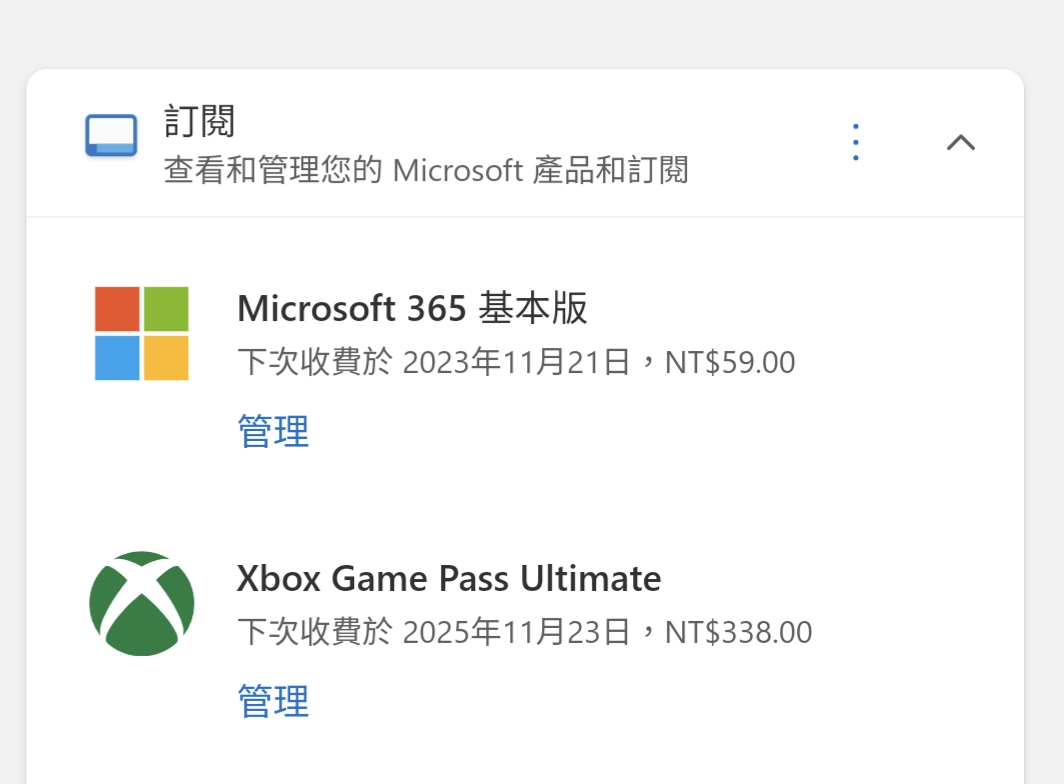The width and height of the screenshot is (1064, 784).
Task: Click the 2025年11月23日 billing date
Action: tap(516, 632)
